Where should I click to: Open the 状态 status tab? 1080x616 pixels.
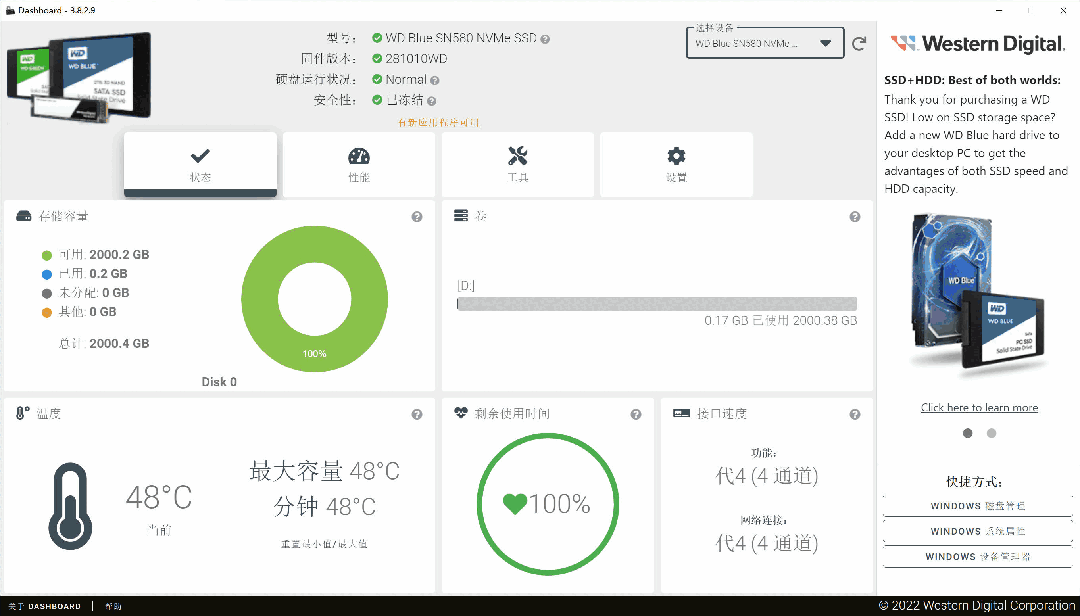(x=200, y=165)
